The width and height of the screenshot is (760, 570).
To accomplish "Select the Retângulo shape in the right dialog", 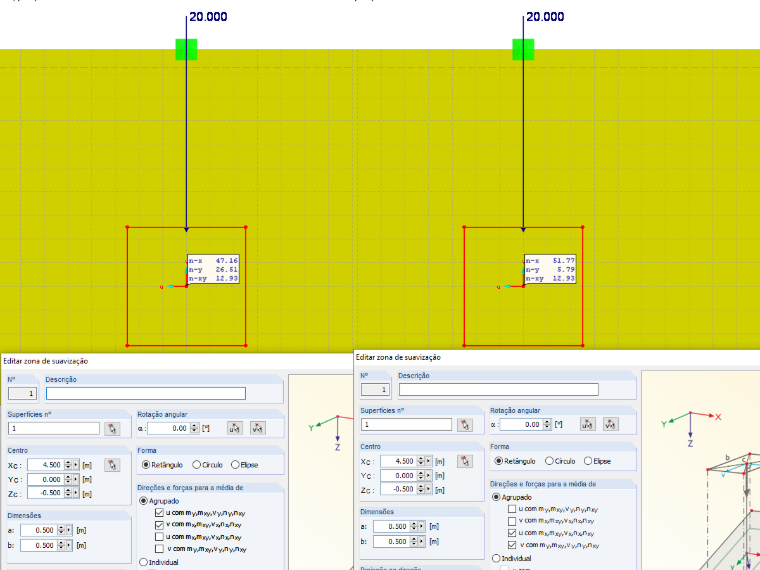I will tap(499, 461).
